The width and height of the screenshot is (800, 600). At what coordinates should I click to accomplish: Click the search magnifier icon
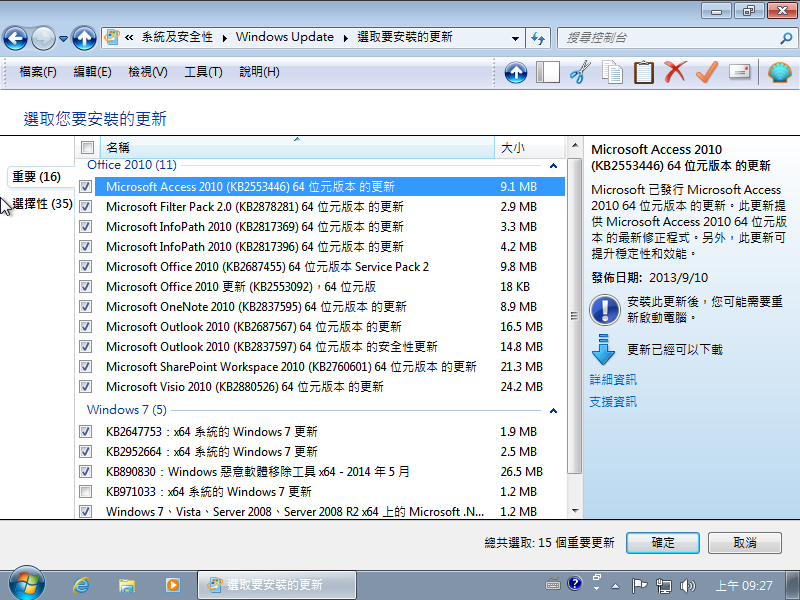click(x=786, y=38)
